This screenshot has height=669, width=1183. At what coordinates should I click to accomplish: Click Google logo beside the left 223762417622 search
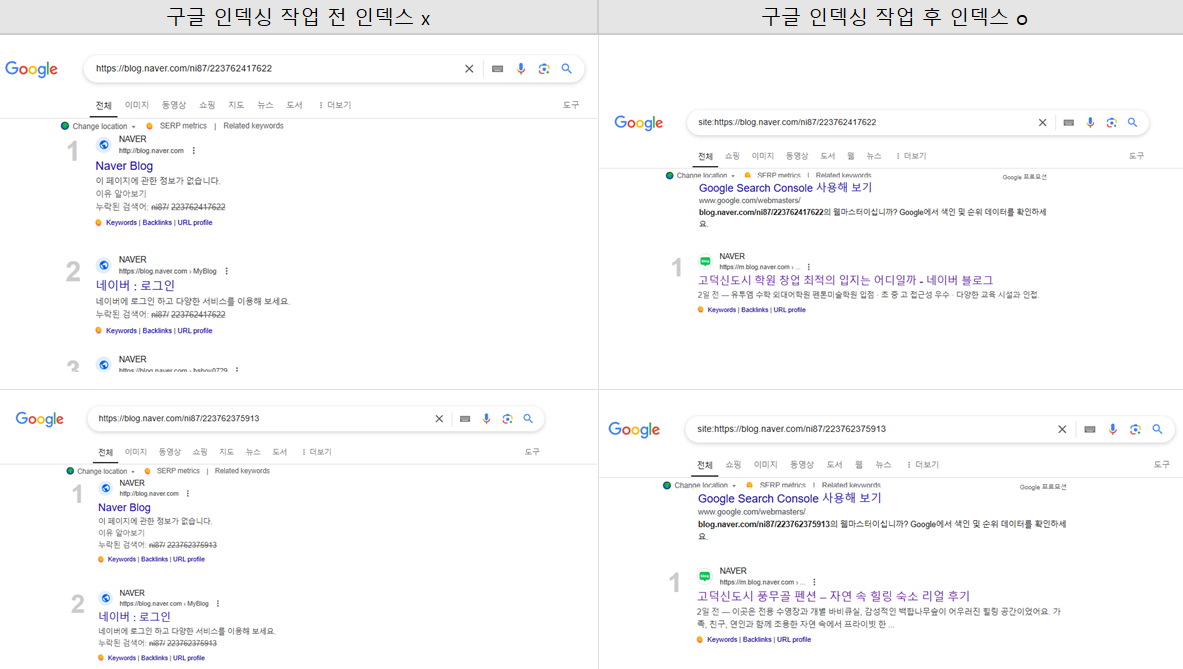(x=32, y=69)
